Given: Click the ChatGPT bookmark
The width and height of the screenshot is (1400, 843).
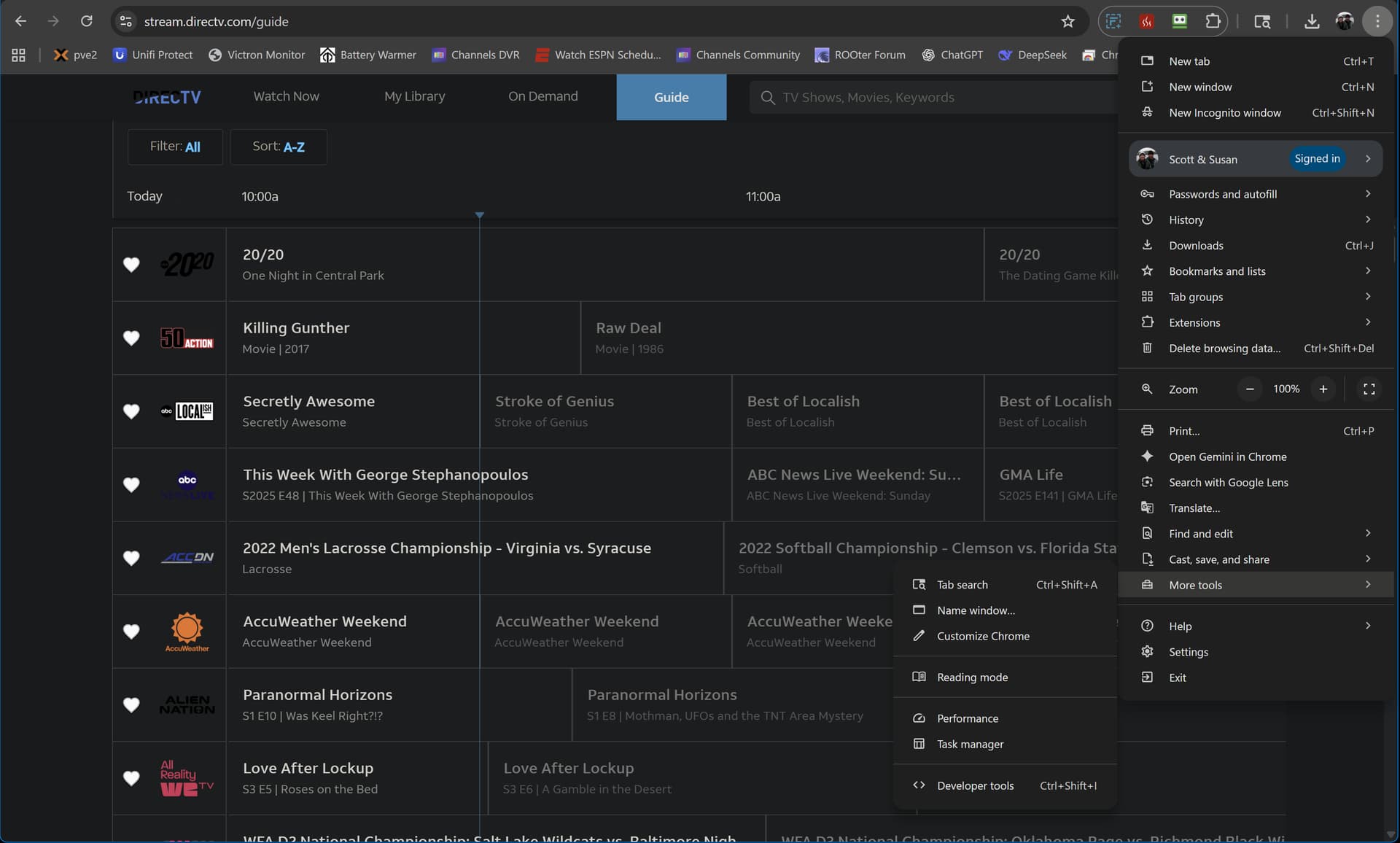Looking at the screenshot, I should (952, 55).
